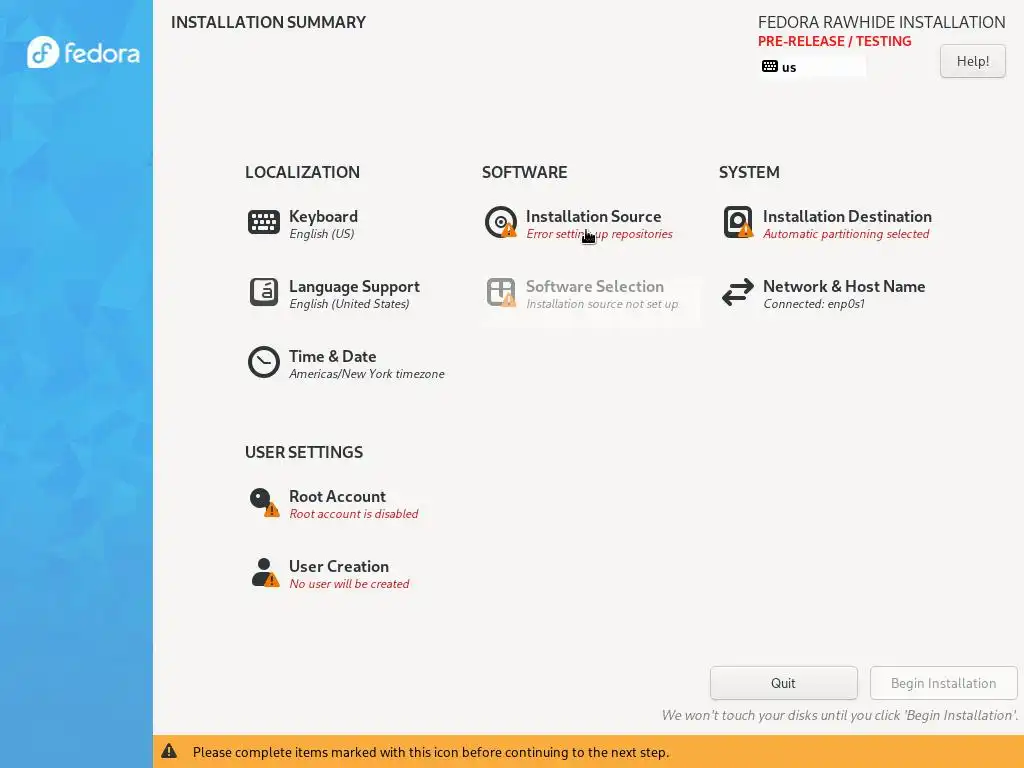Click 'English (United States)' language text
Viewport: 1024px width, 768px height.
[x=349, y=304]
